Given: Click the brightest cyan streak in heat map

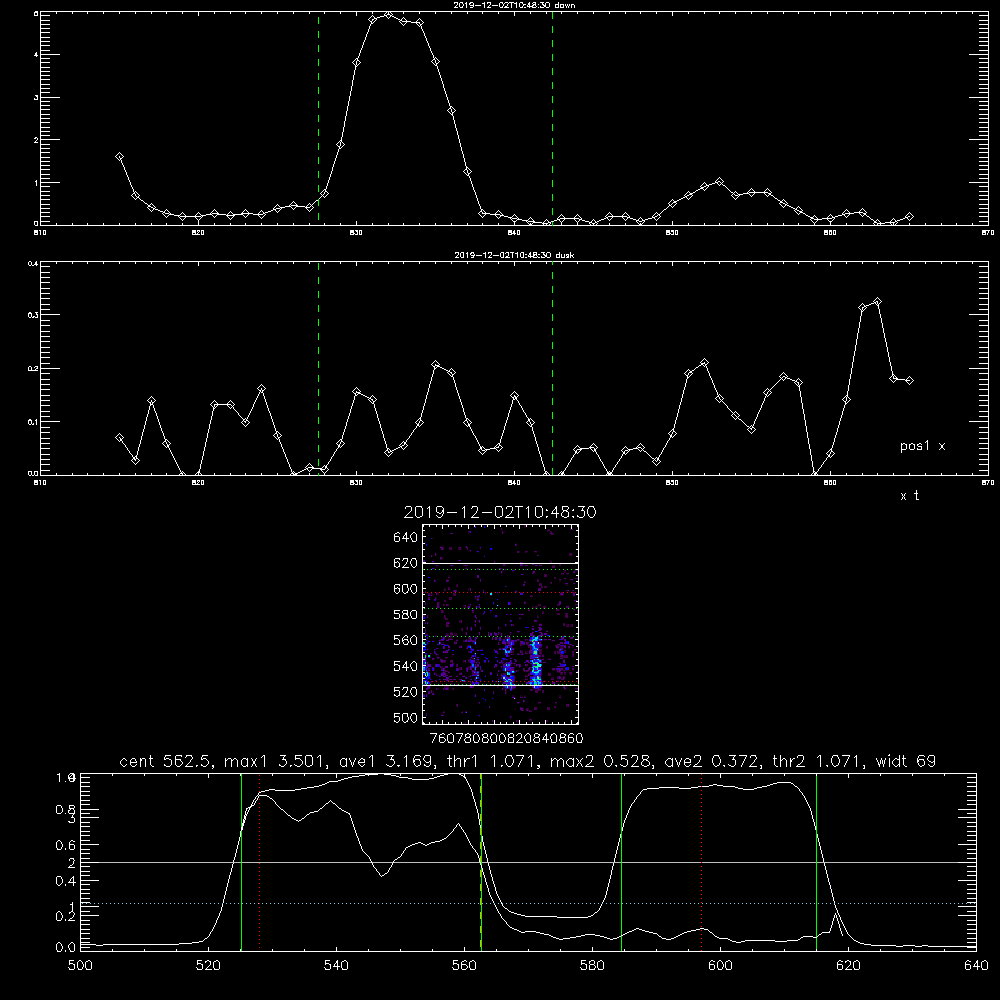Looking at the screenshot, I should coord(536,663).
